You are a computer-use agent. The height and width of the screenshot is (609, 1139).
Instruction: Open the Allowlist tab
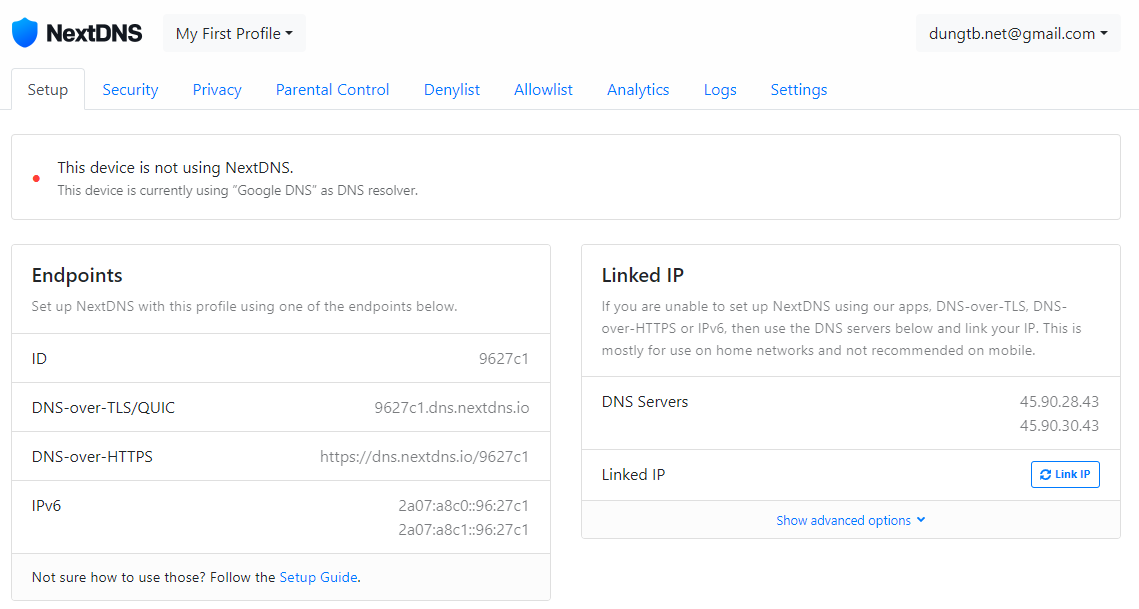tap(543, 90)
